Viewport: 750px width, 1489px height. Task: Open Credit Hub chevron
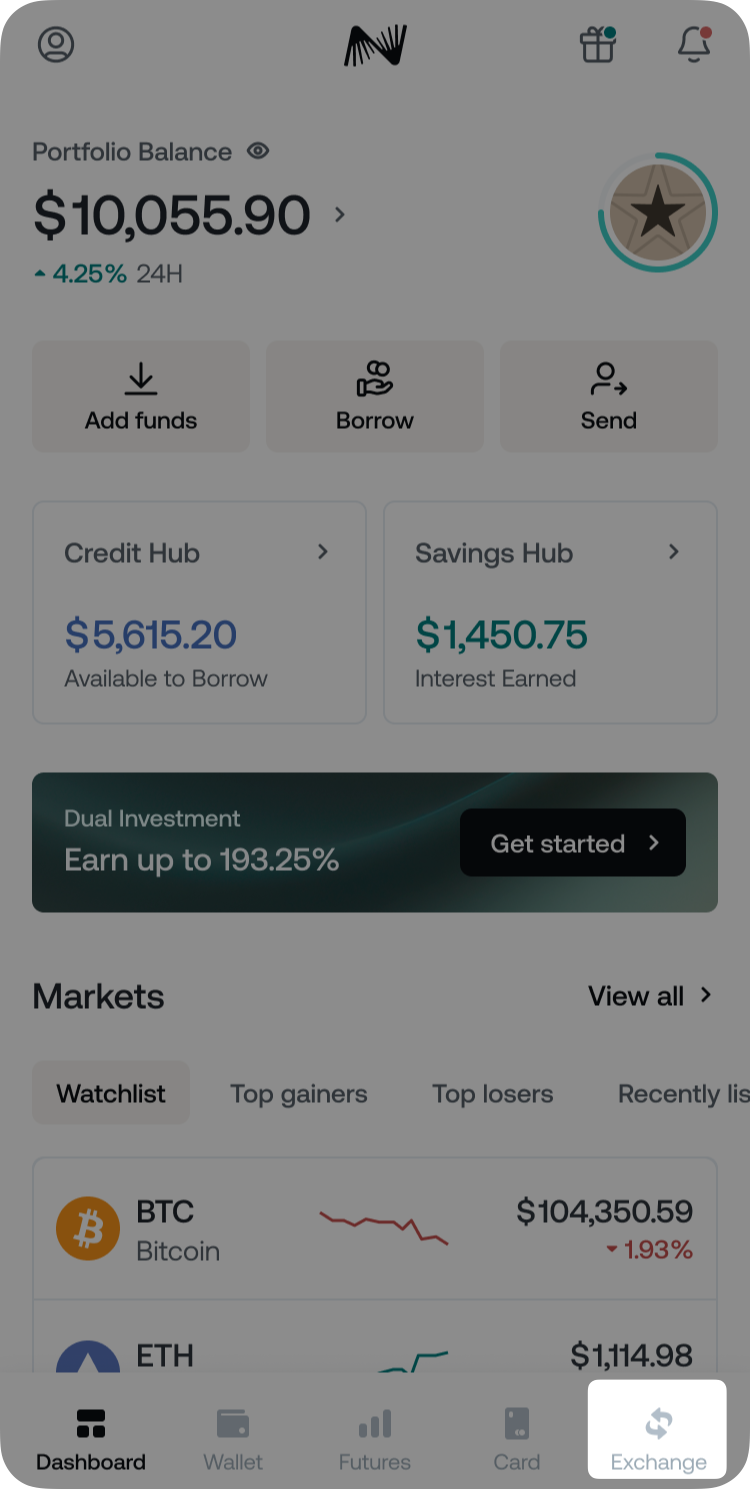tap(323, 552)
